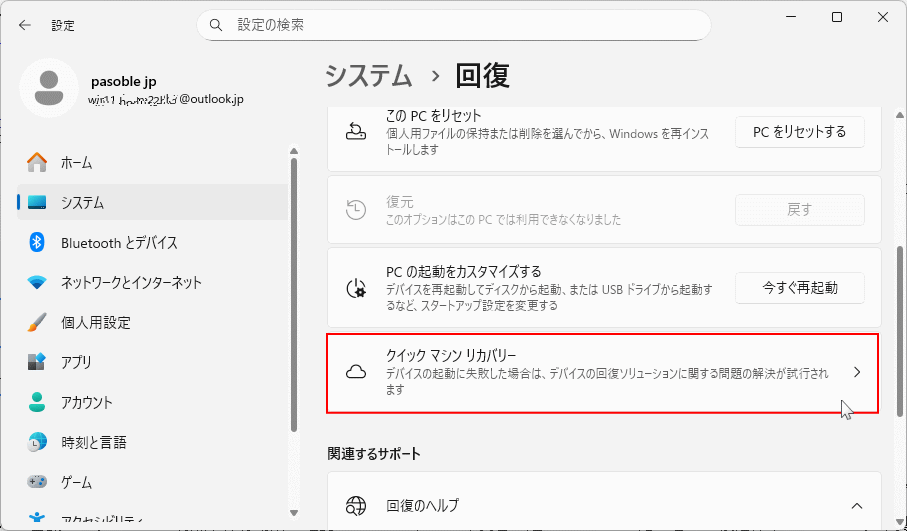Screen dimensions: 907x531
Task: Click the 今すぐ再起動 button
Action: coord(799,287)
